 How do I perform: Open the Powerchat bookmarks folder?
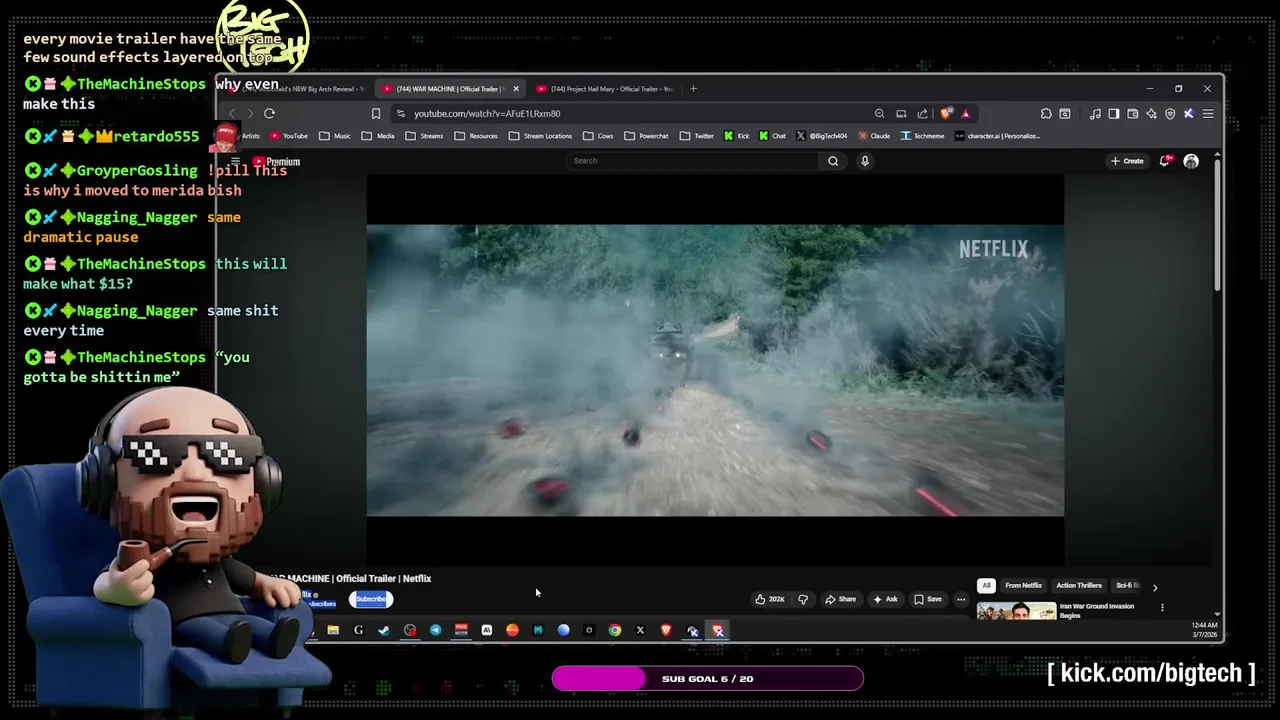646,136
